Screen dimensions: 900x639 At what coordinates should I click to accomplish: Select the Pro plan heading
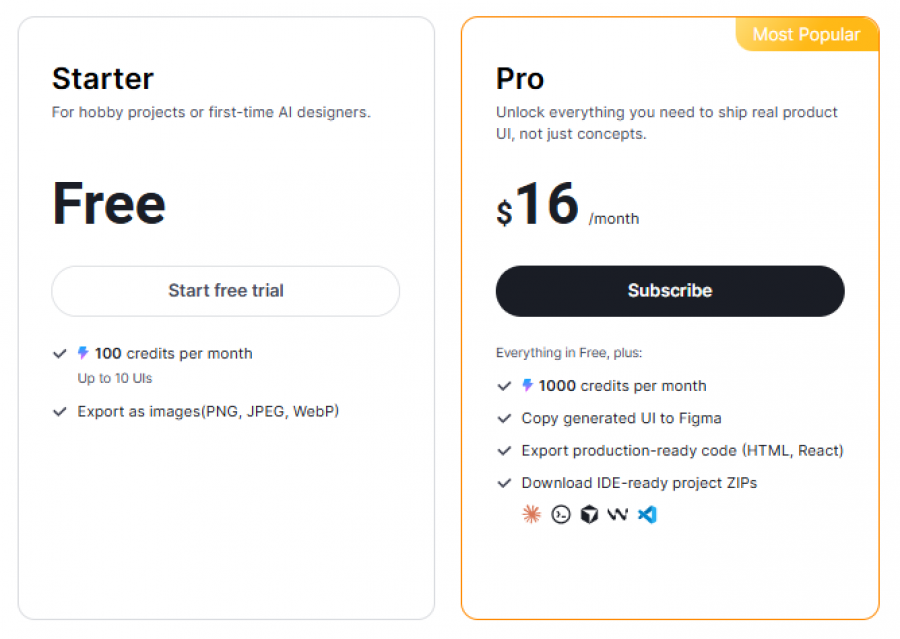[518, 78]
